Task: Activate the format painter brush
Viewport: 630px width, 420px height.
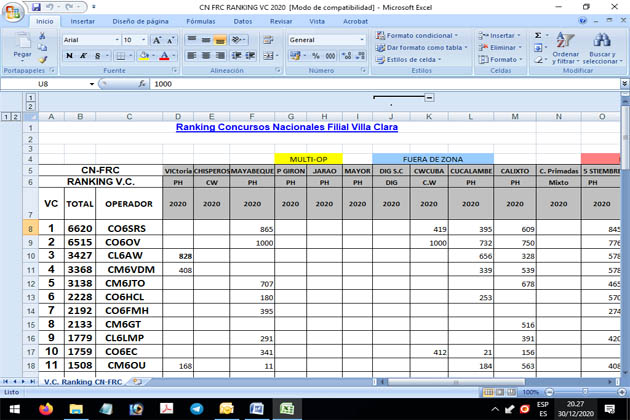Action: tap(43, 60)
